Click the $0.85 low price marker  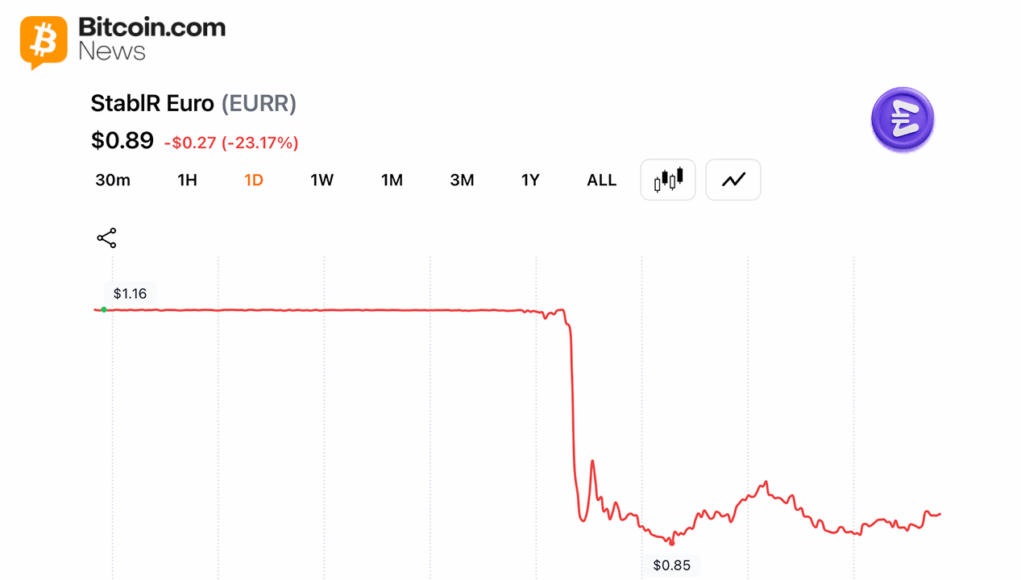[672, 565]
